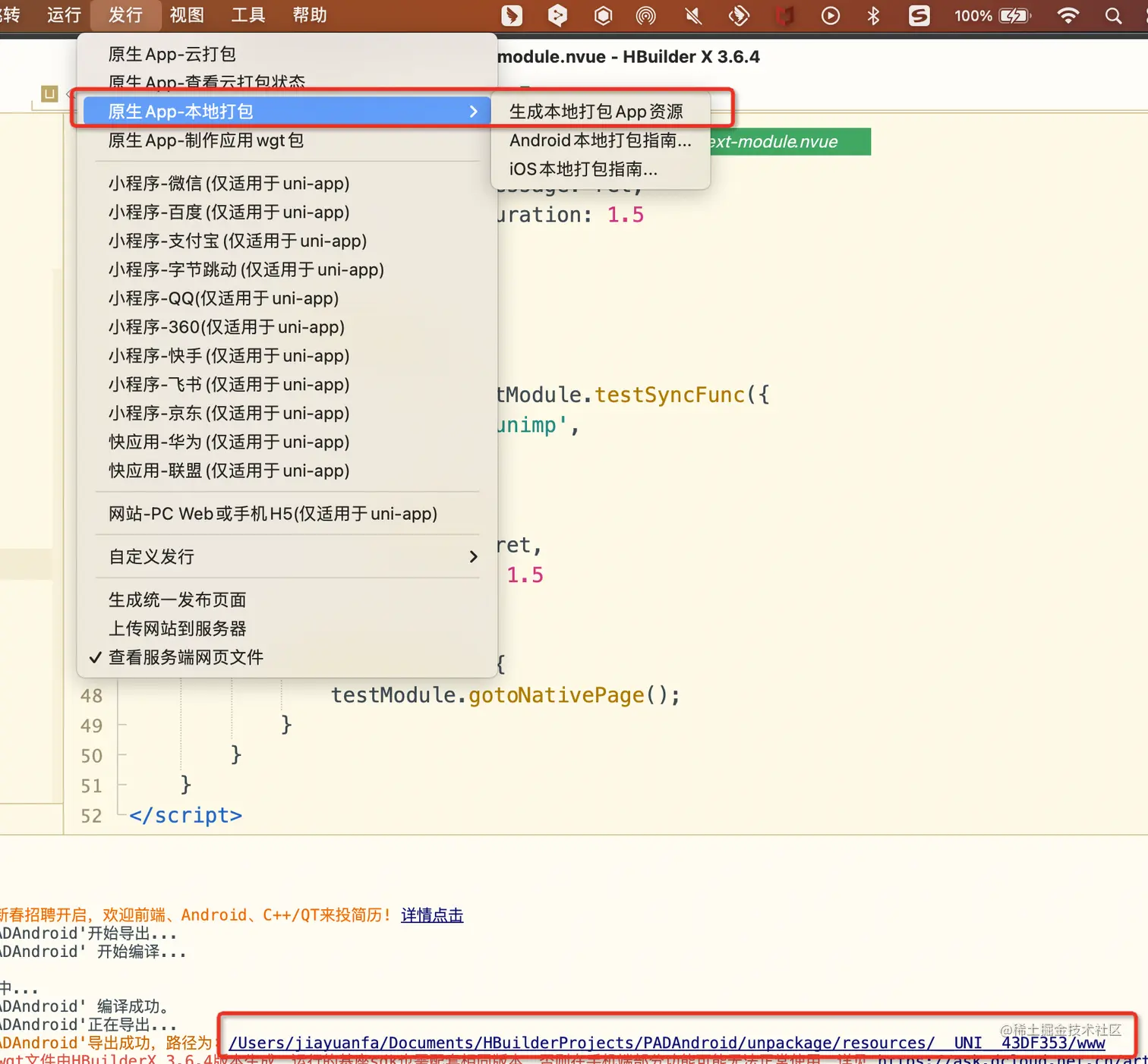Click the console line ending 开始编译...
Image resolution: width=1148 pixels, height=1064 pixels.
click(93, 952)
